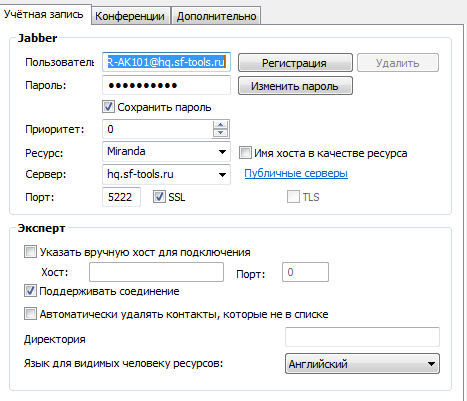Open the Конференции tab
The width and height of the screenshot is (467, 401).
[x=131, y=16]
